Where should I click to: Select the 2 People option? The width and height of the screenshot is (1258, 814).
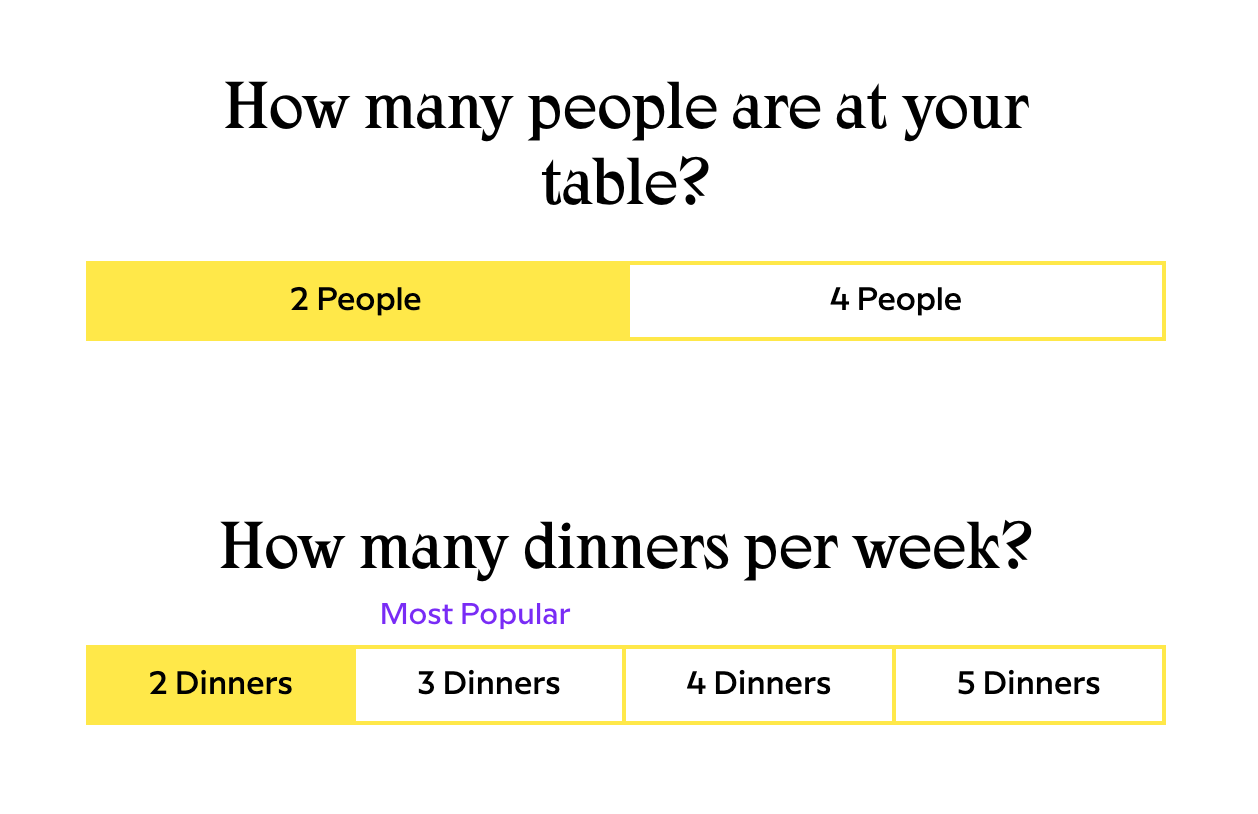[356, 300]
